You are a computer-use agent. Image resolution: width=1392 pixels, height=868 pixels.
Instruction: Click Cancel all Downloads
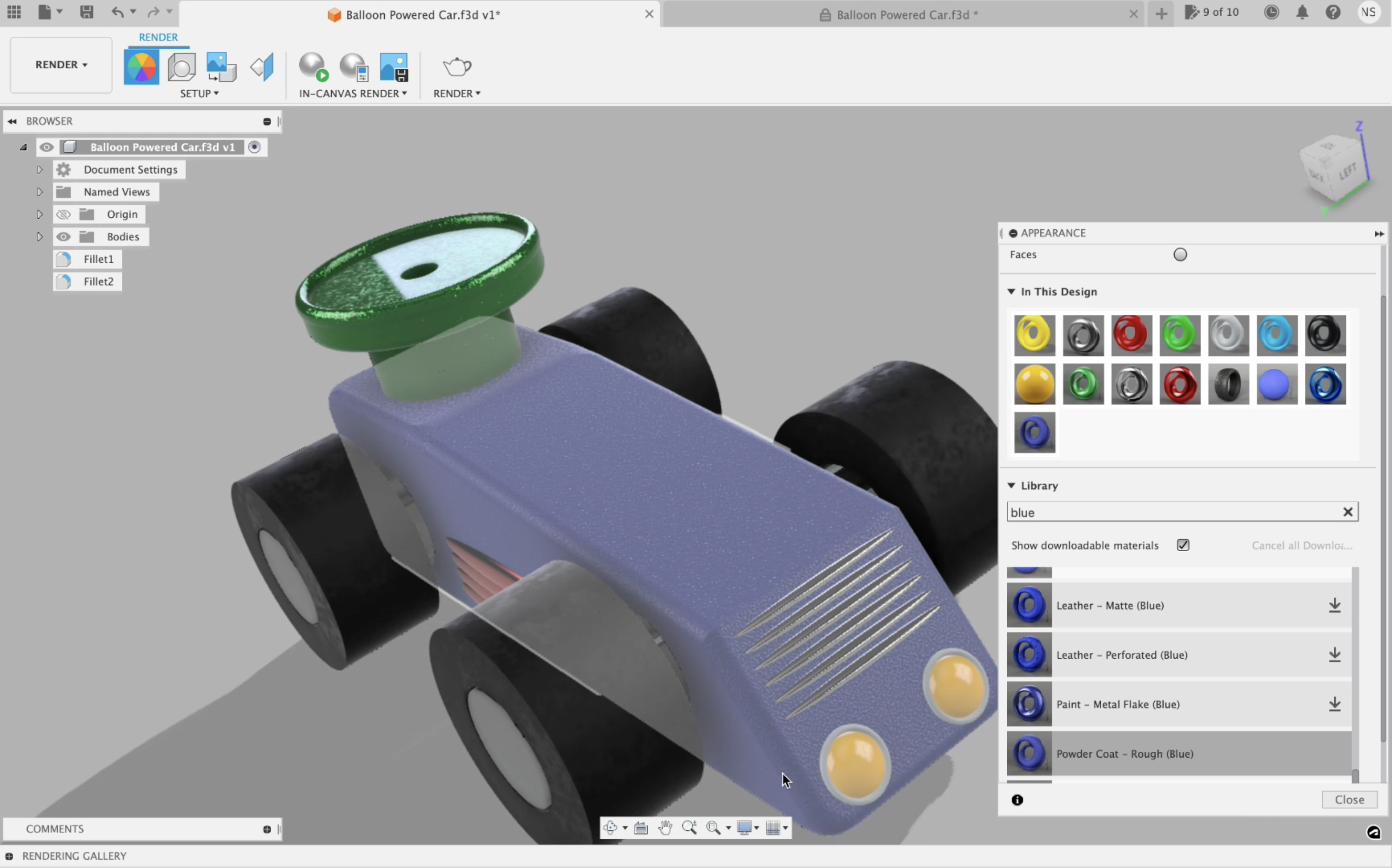coord(1301,545)
